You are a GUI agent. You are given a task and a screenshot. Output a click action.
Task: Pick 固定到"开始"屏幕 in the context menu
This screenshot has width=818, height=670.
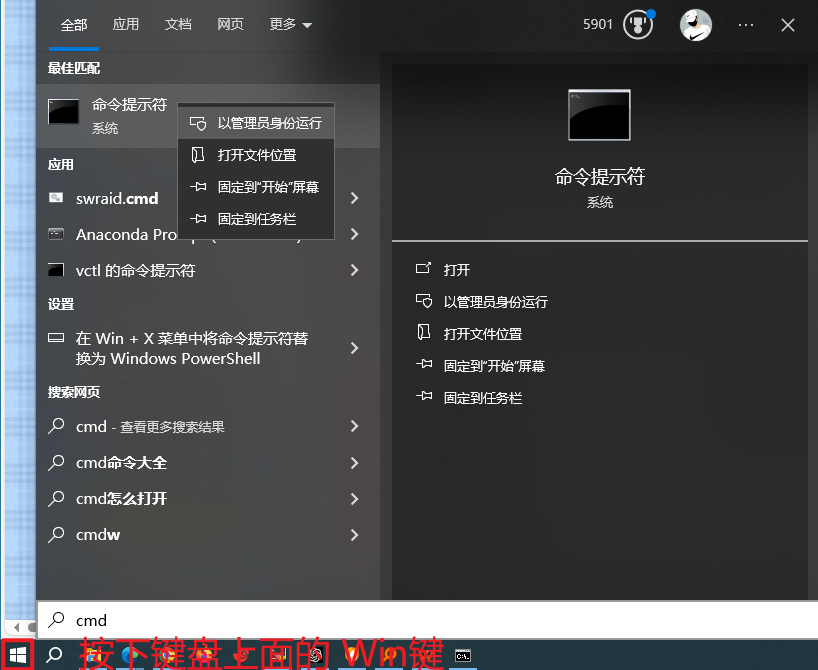point(256,187)
